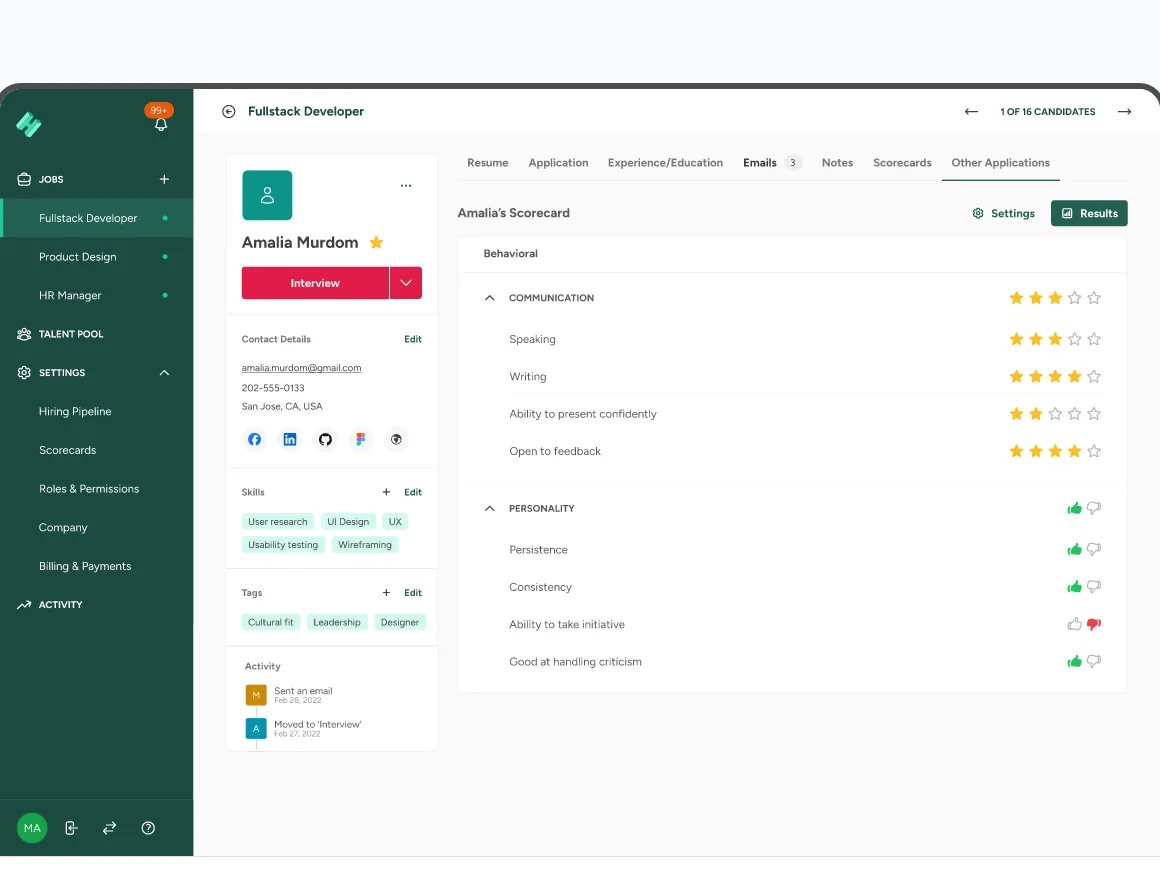1160x890 pixels.
Task: Open Activity in sidebar
Action: click(x=50, y=604)
